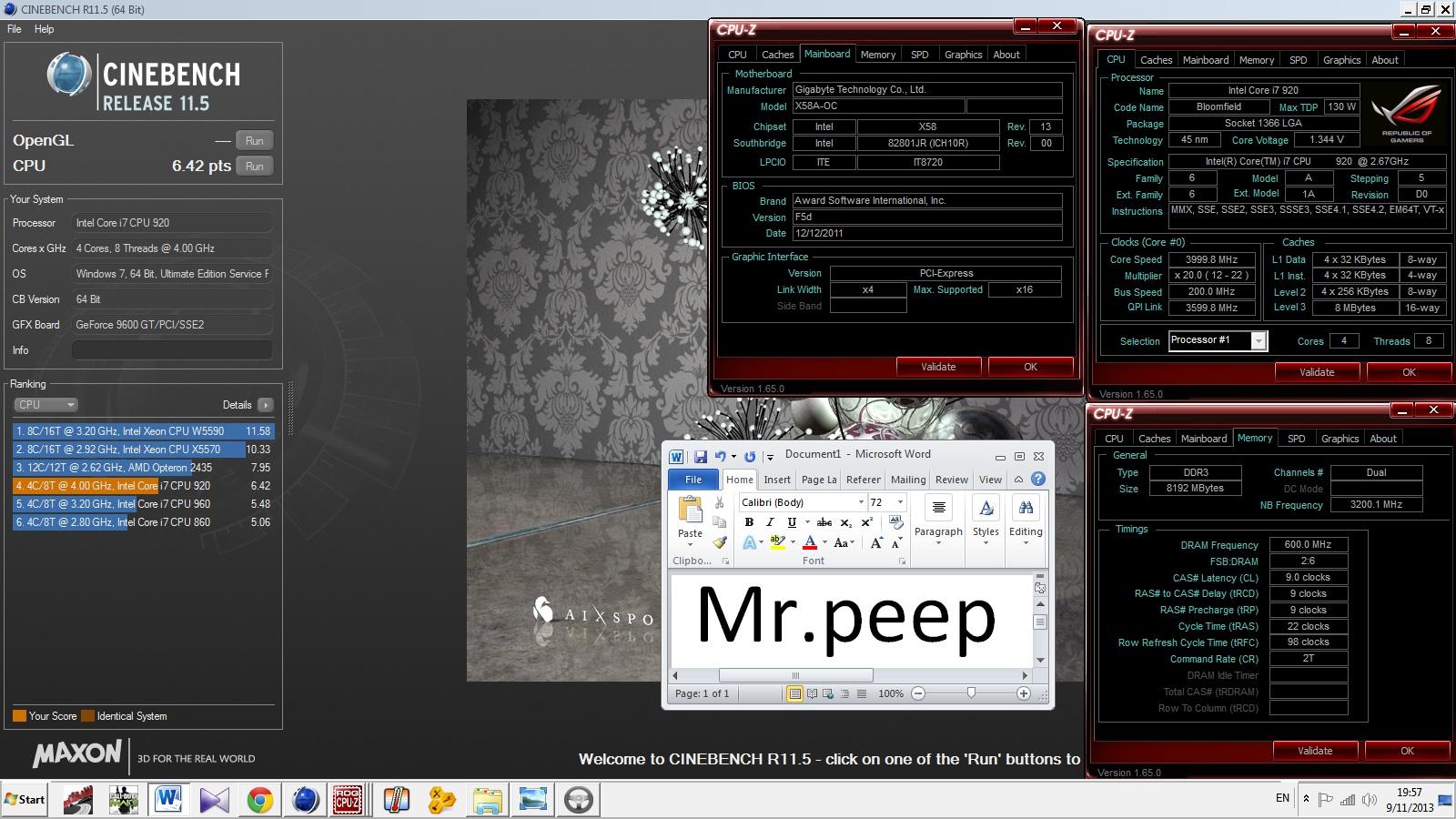1456x819 pixels.
Task: Launch Google Chrome from the taskbar
Action: (260, 800)
